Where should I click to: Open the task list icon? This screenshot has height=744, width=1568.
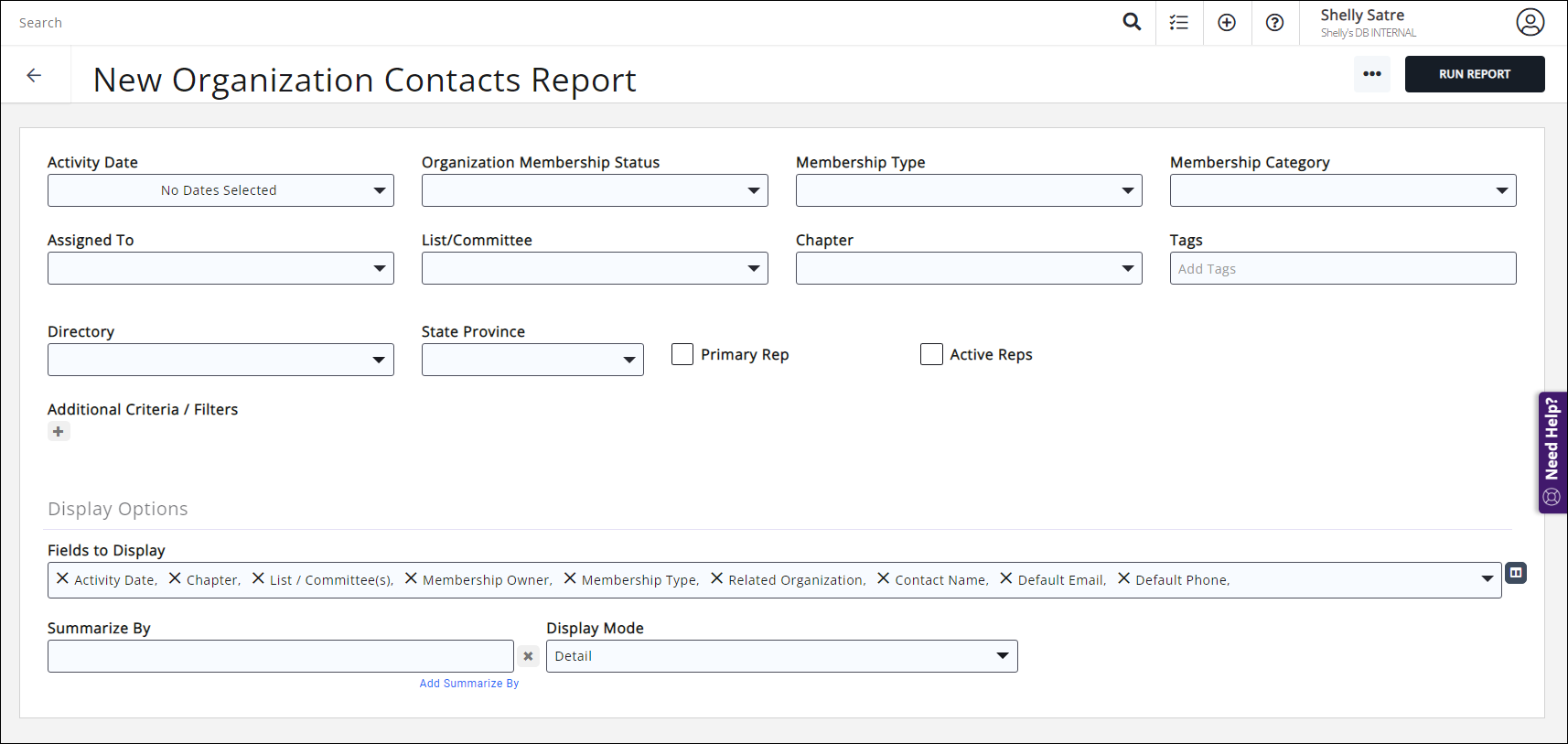click(x=1179, y=23)
